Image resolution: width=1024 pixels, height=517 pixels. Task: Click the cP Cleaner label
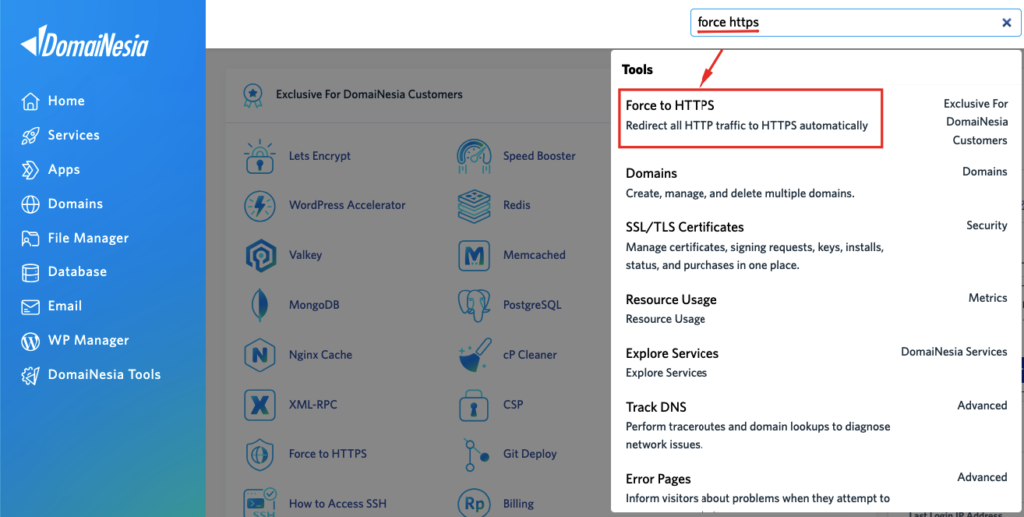point(530,355)
